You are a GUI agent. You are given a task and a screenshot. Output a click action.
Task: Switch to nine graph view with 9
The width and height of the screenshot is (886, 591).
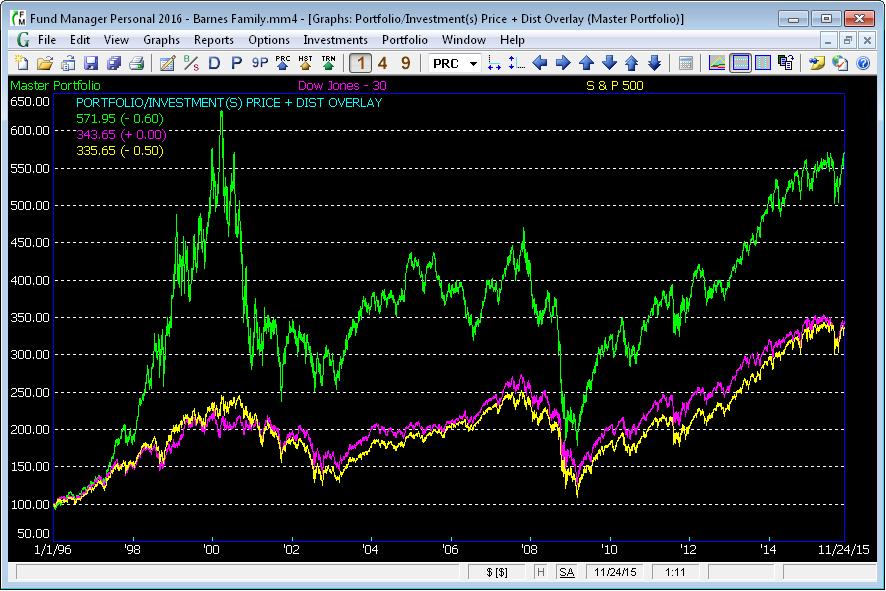coord(405,63)
